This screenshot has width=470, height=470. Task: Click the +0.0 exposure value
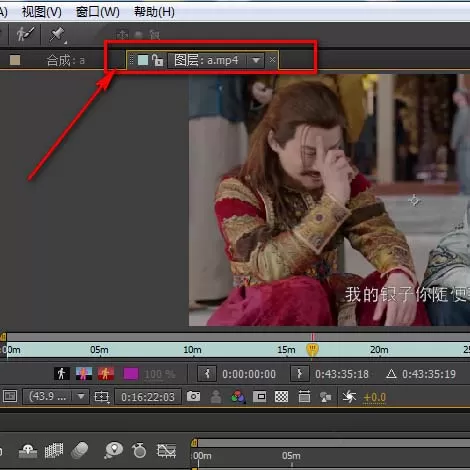[x=374, y=397]
